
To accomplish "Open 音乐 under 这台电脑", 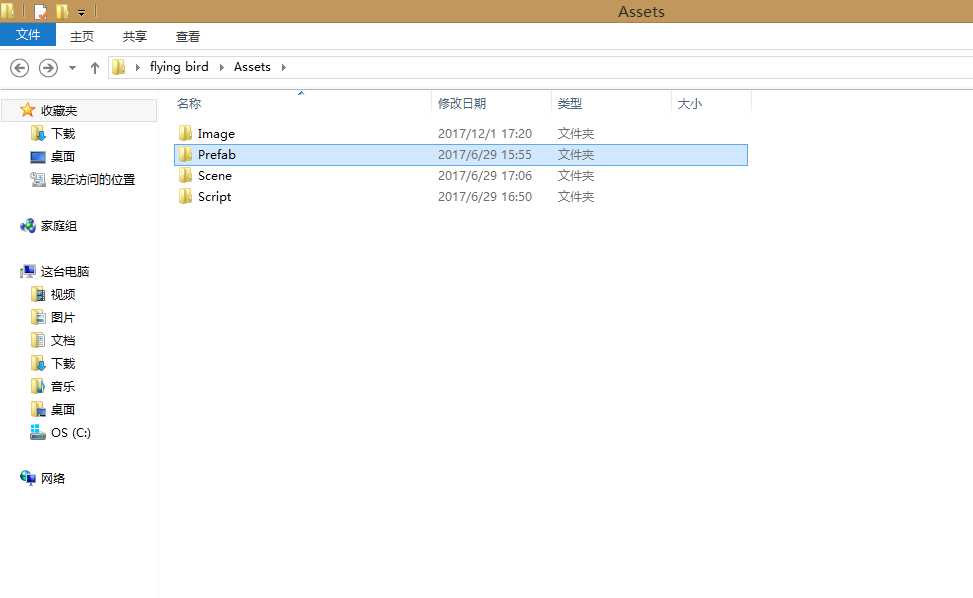I will click(63, 386).
